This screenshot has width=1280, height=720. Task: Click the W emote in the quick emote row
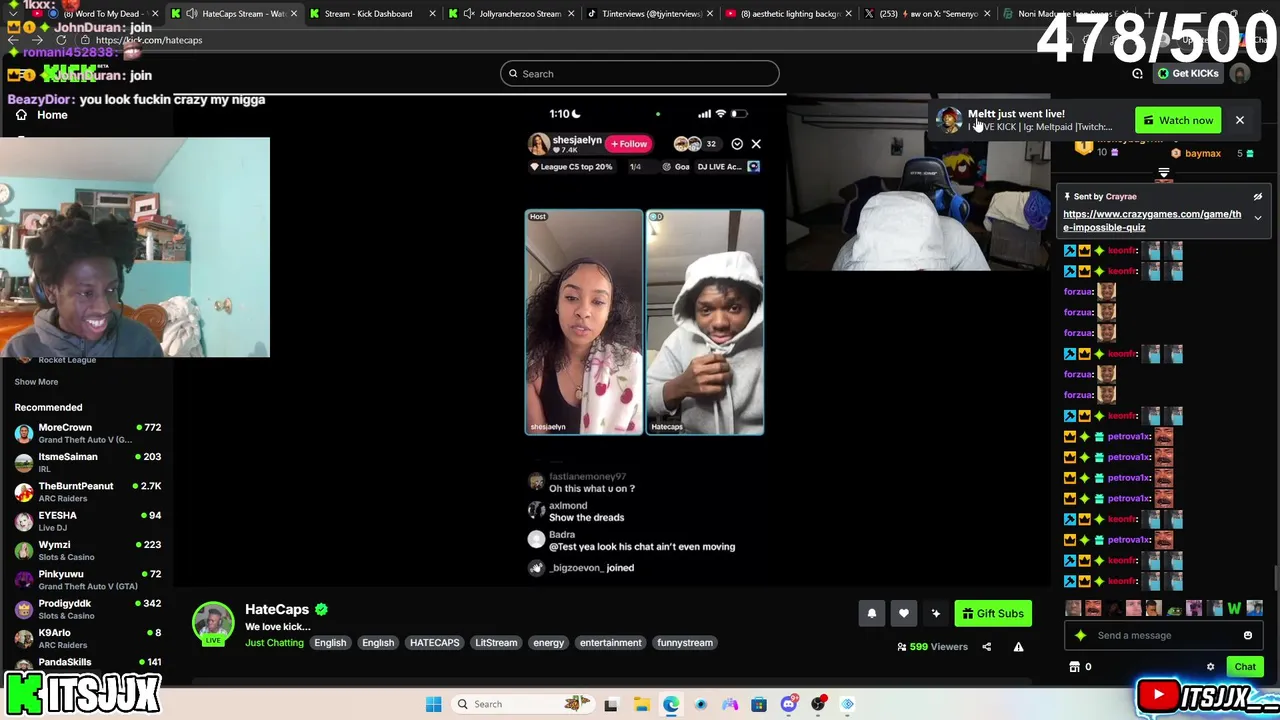[x=1234, y=608]
